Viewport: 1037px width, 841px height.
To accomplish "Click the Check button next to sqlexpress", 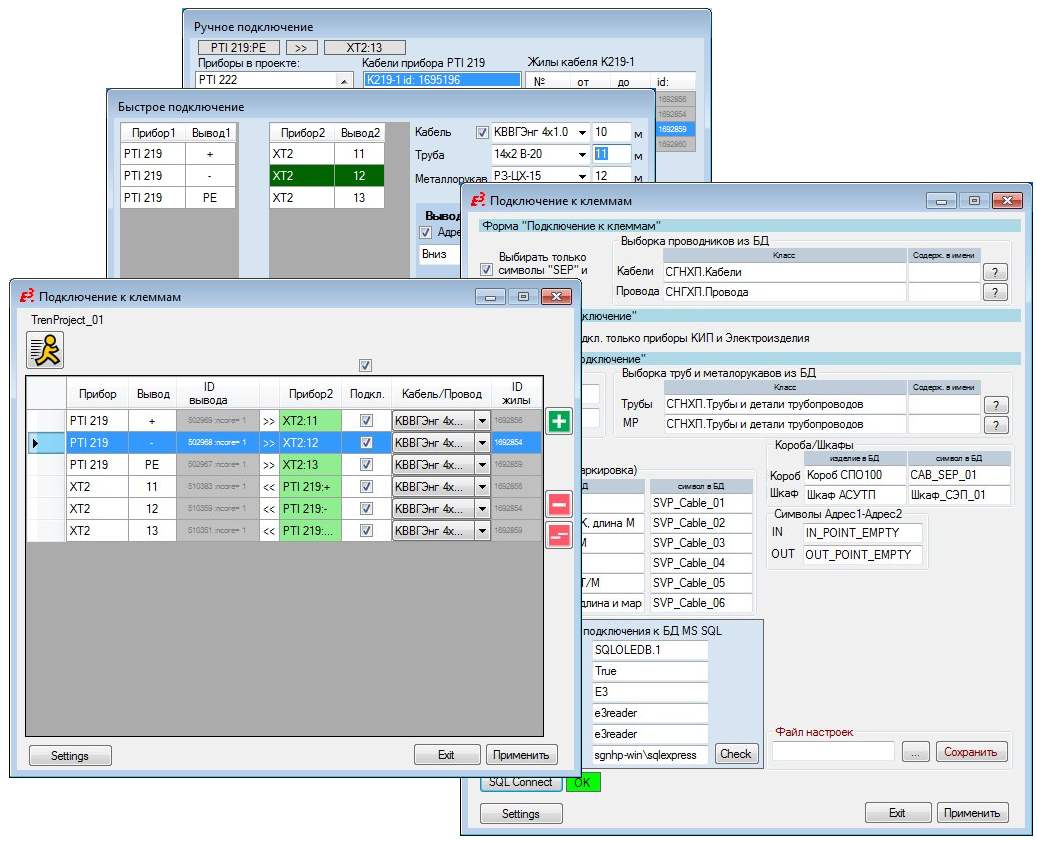I will [736, 754].
